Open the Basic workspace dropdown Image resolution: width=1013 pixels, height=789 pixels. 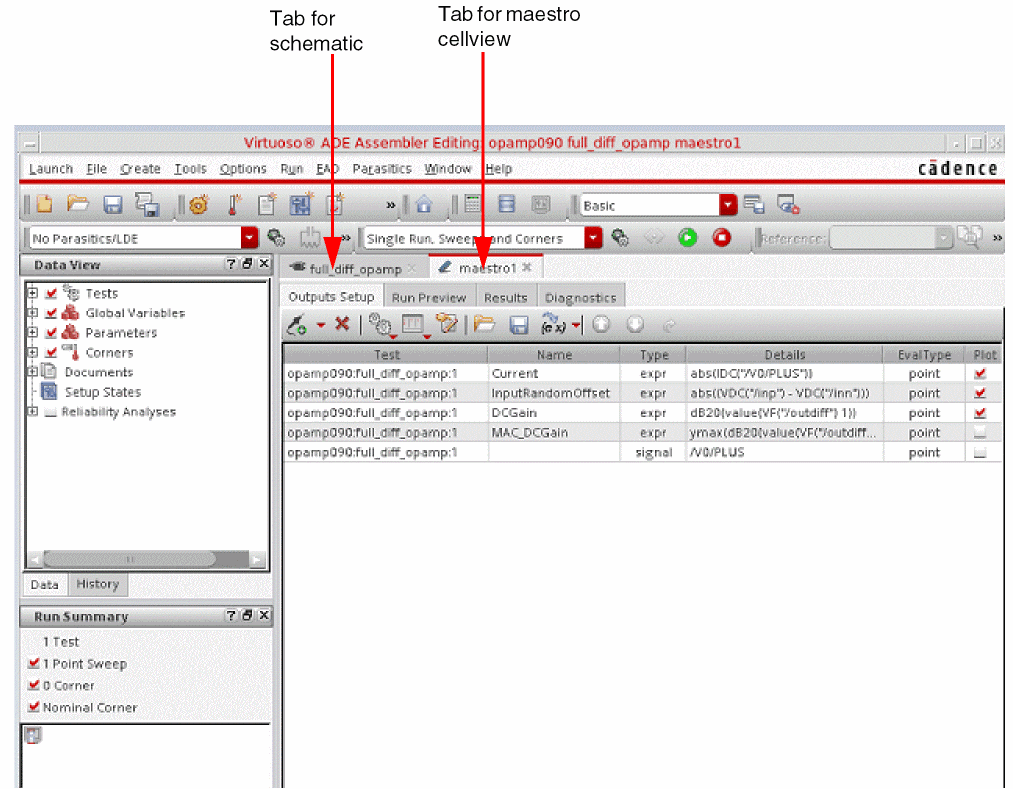pos(728,205)
